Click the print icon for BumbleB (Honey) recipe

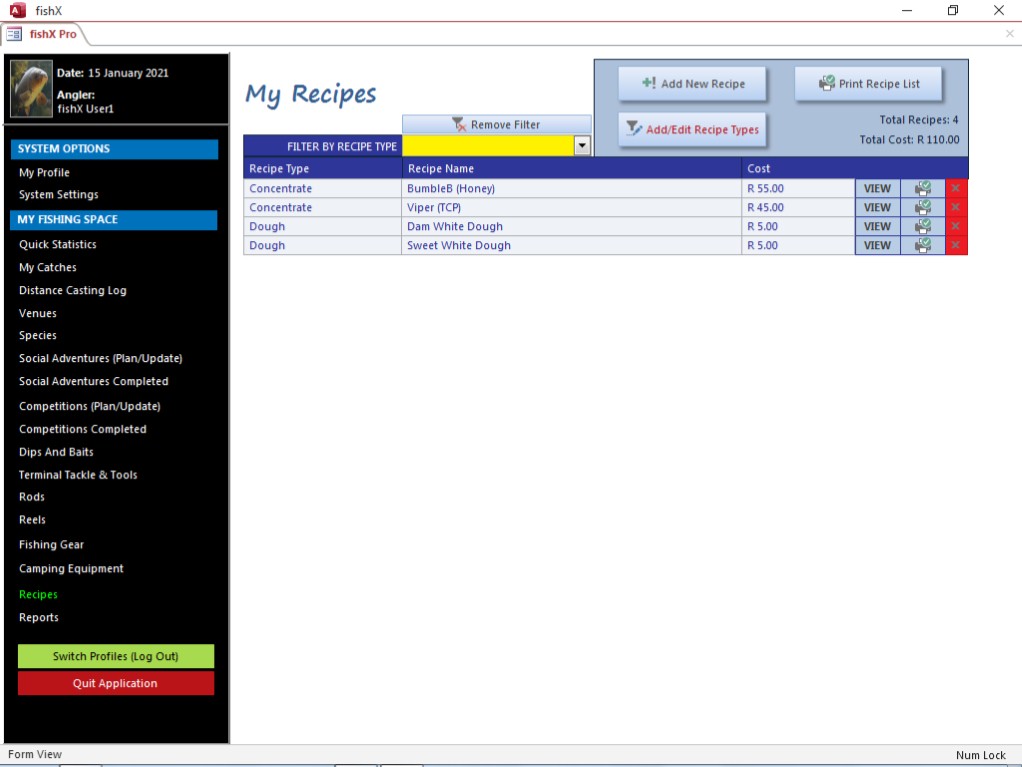coord(922,188)
